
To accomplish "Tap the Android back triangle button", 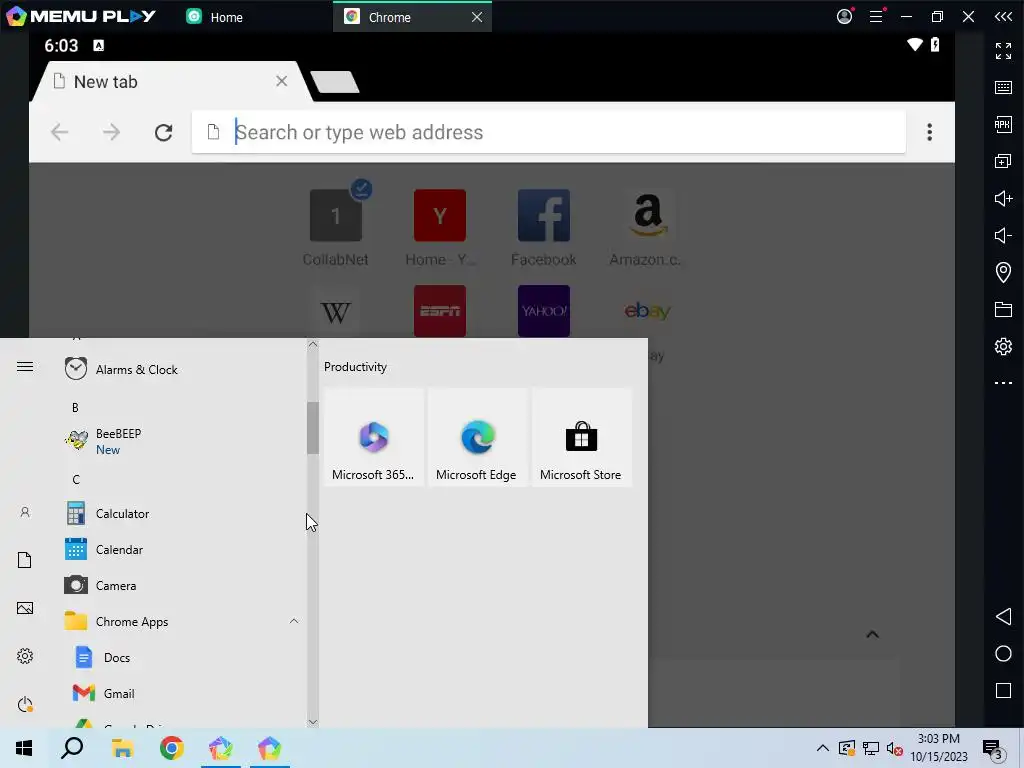I will (1003, 616).
